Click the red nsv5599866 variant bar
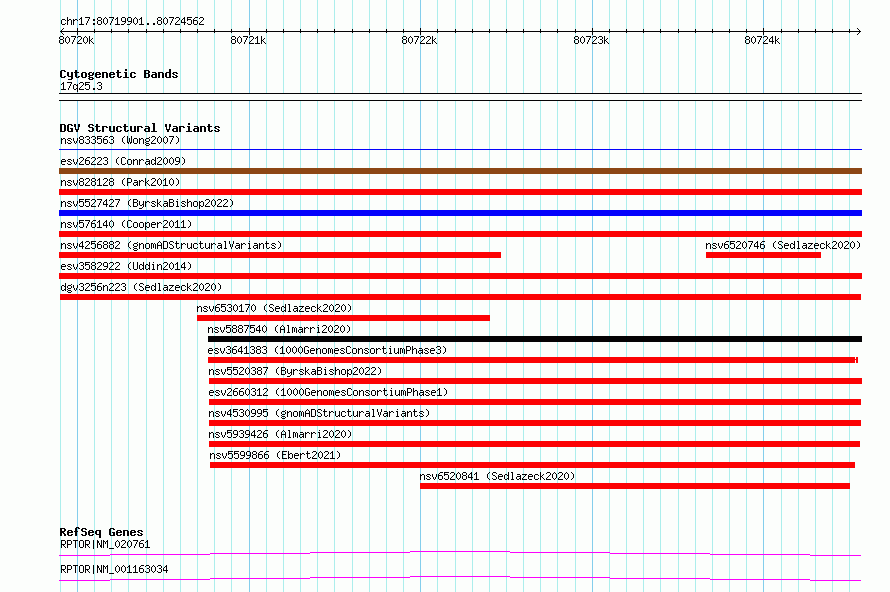 click(532, 465)
